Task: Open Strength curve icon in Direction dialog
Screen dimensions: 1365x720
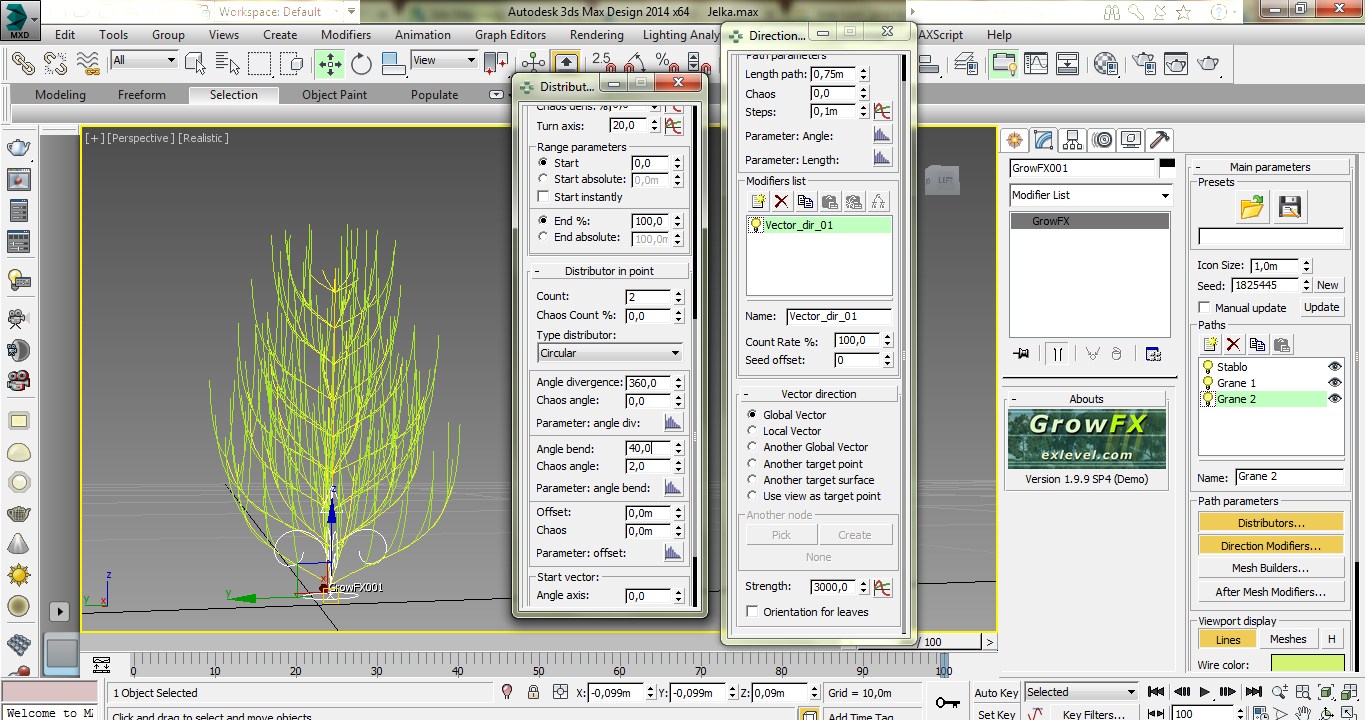Action: (x=882, y=587)
